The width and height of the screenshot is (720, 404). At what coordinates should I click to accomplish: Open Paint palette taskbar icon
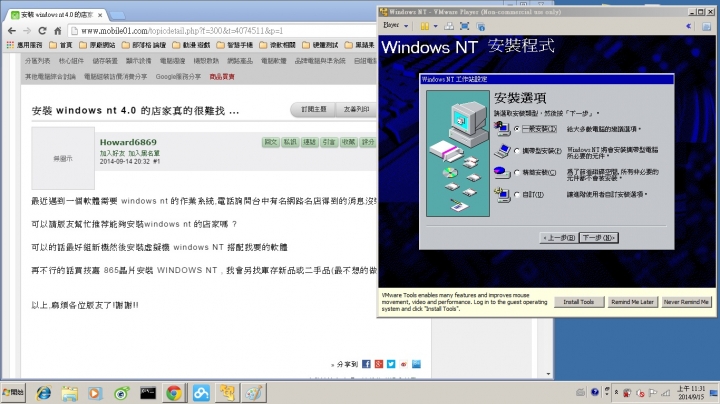(x=253, y=393)
